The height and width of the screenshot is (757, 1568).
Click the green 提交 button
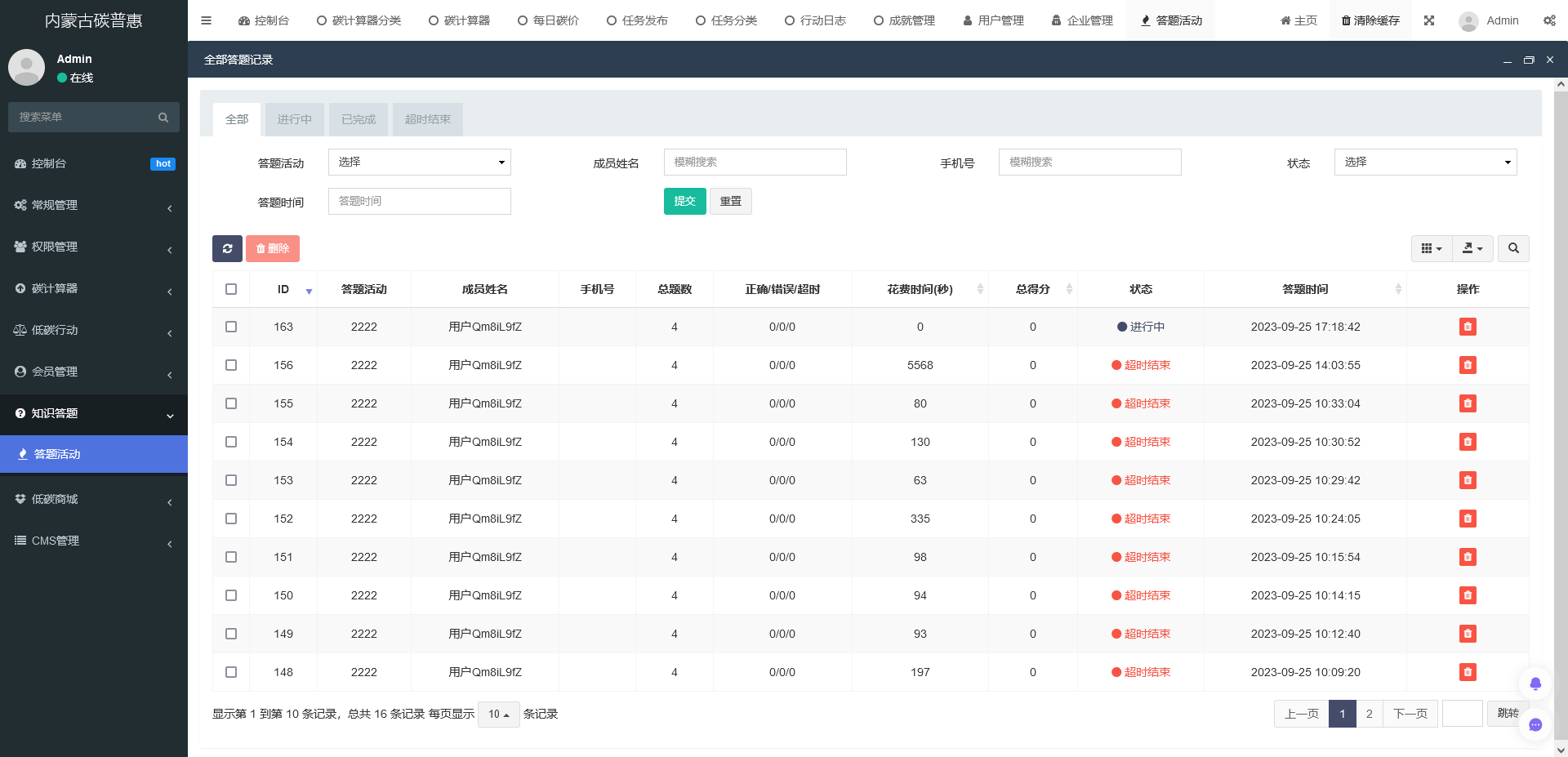pos(684,201)
